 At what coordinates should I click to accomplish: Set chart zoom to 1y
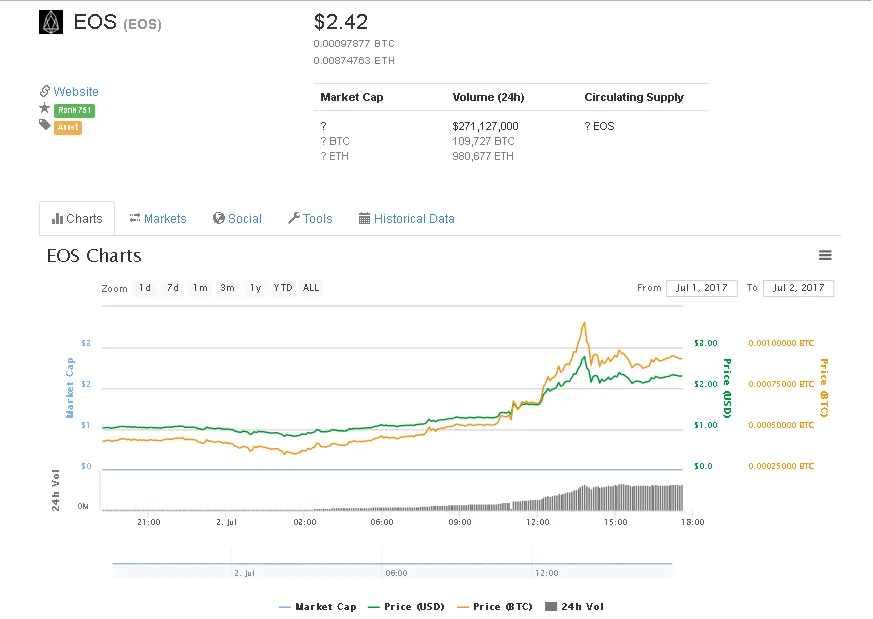[256, 288]
